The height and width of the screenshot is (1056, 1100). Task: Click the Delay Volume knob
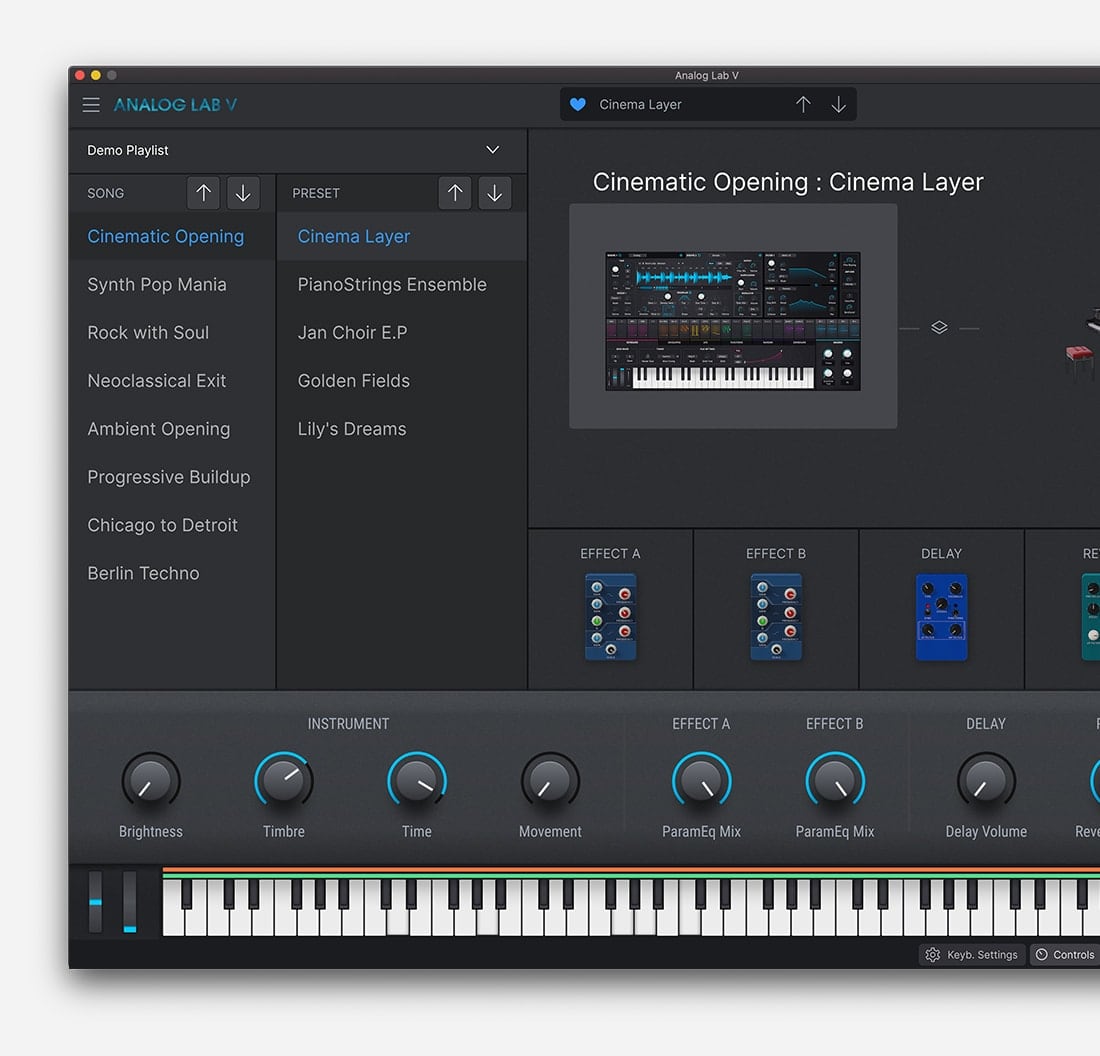click(986, 781)
